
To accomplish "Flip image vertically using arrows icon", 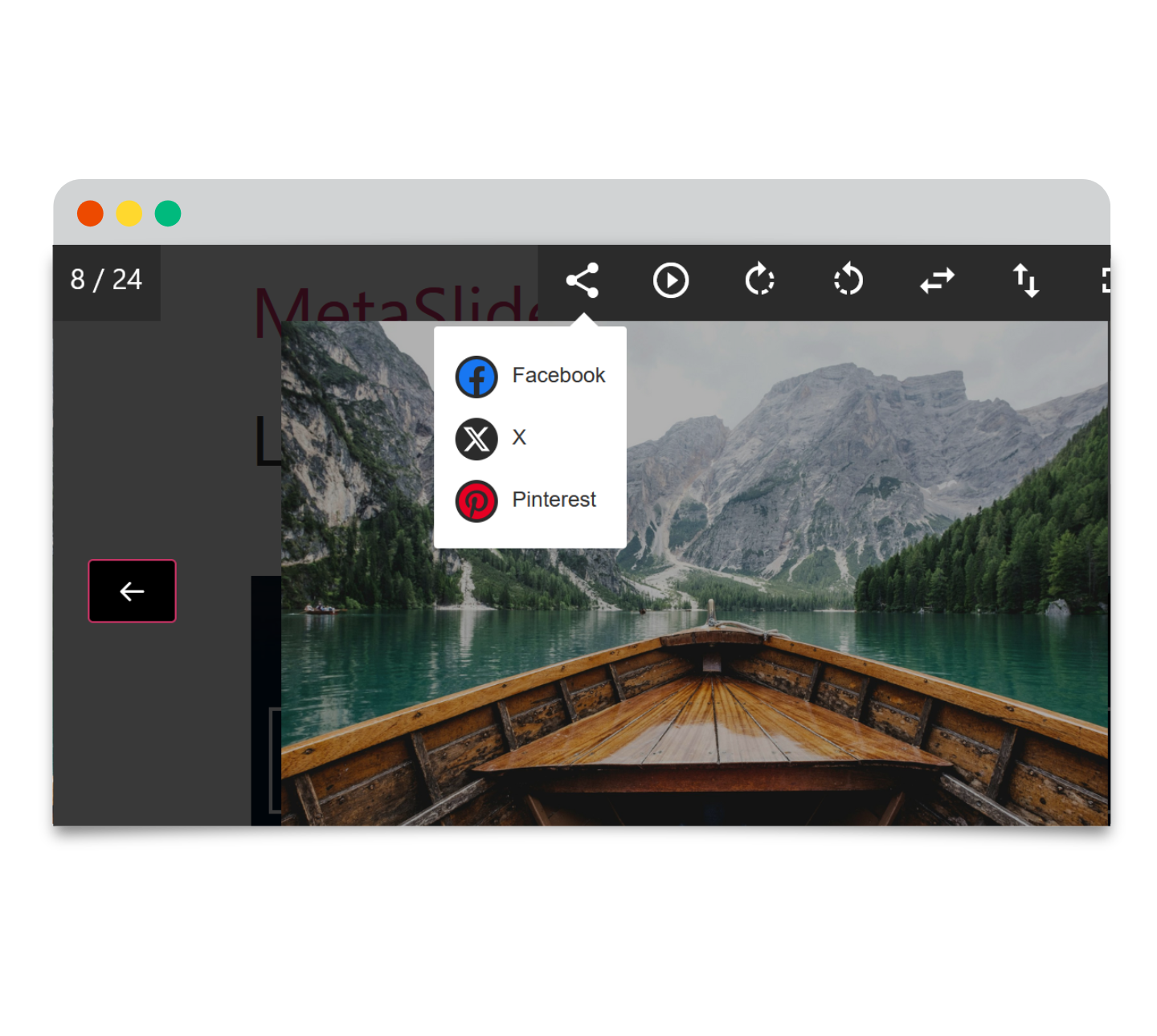I will 1026,280.
